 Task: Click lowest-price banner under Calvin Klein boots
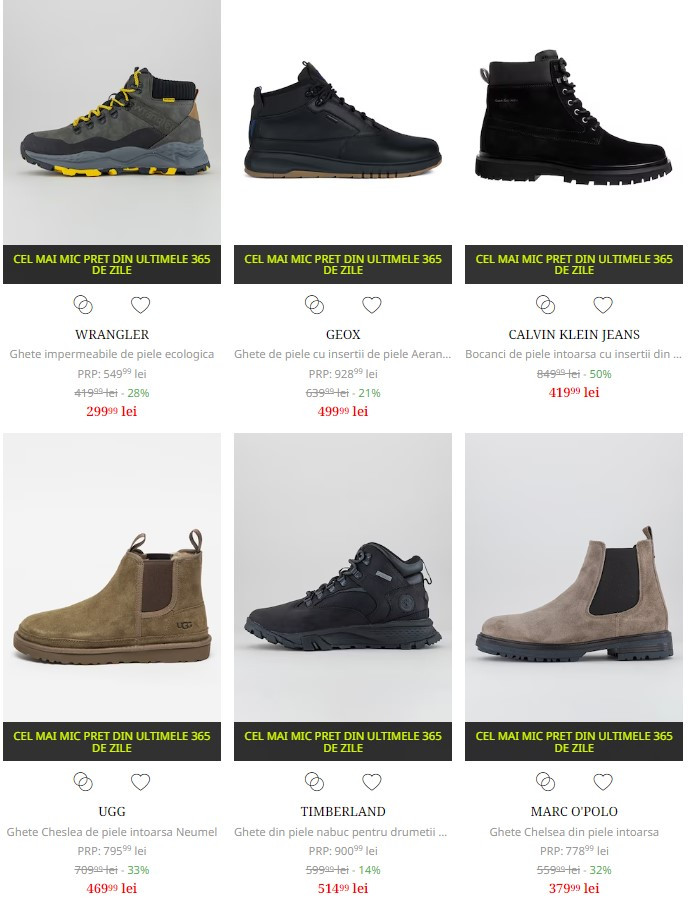(574, 265)
